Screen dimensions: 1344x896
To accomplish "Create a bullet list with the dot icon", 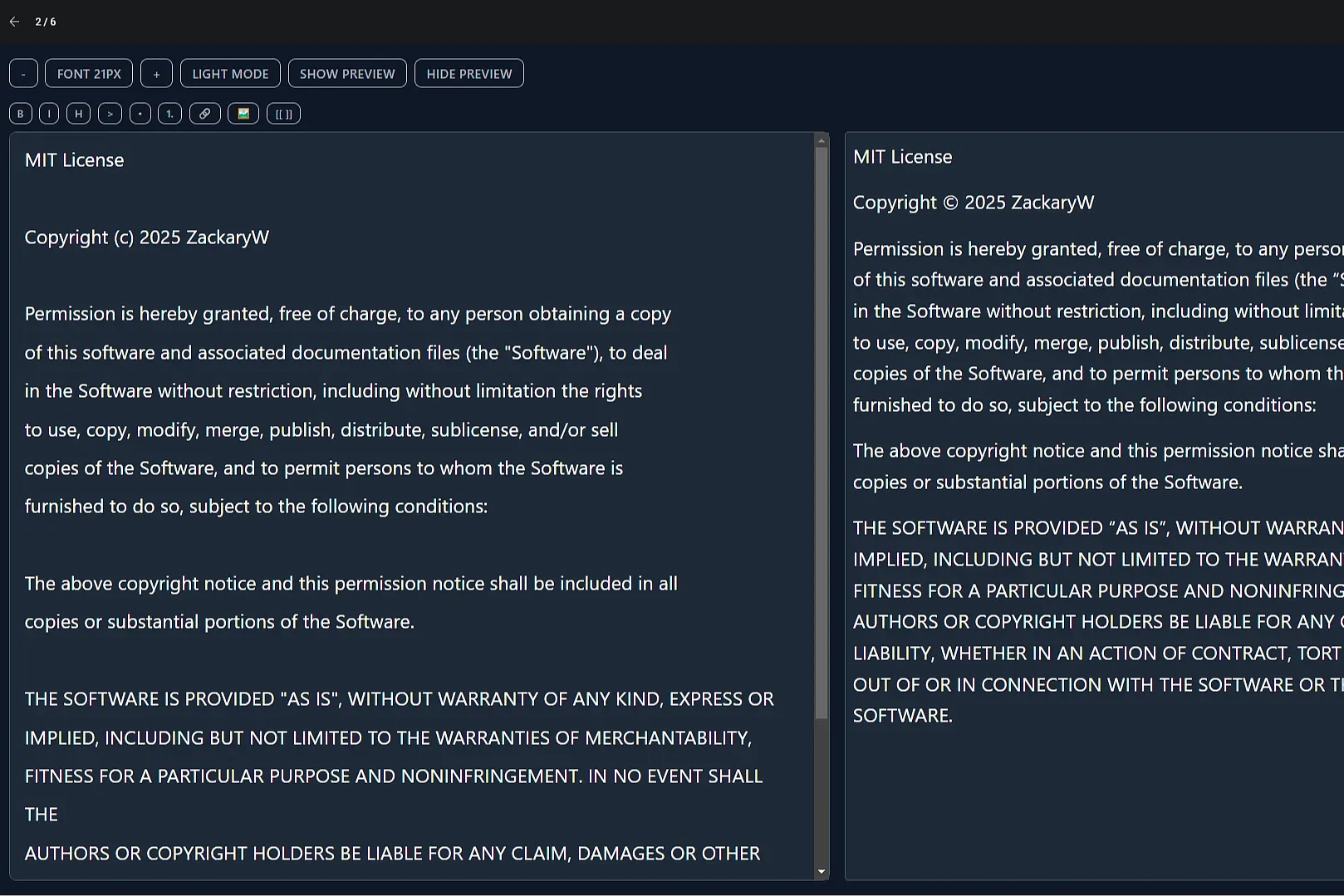I will click(140, 113).
